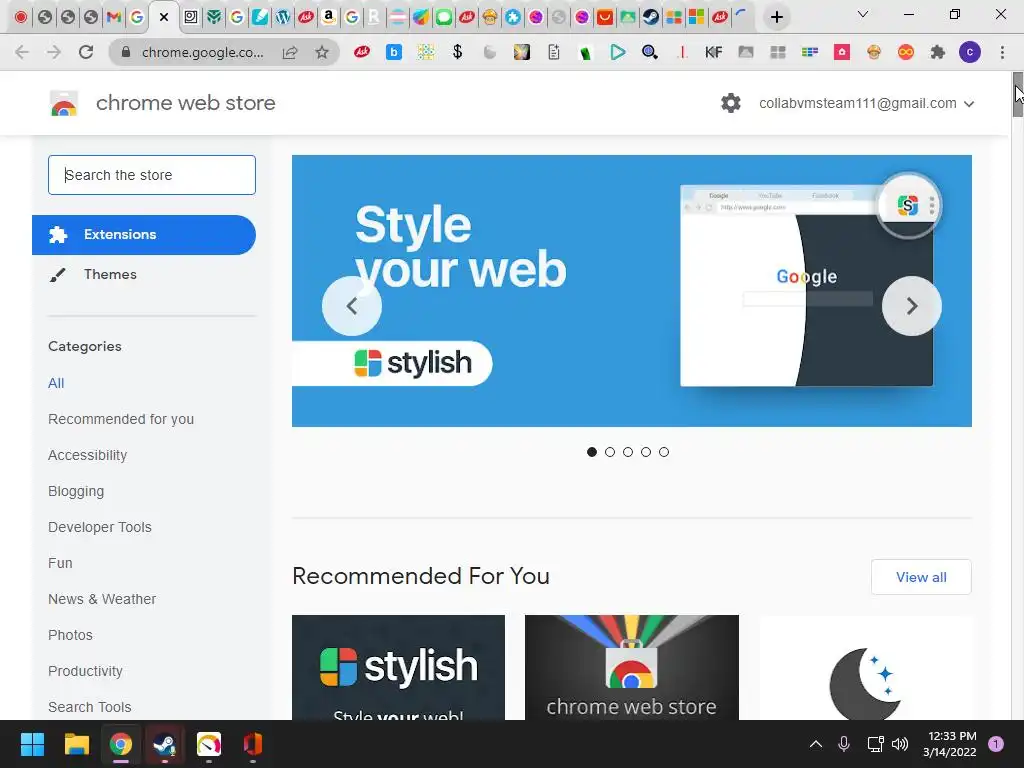The height and width of the screenshot is (768, 1024).
Task: Open the orange infinity extension
Action: pos(906,52)
